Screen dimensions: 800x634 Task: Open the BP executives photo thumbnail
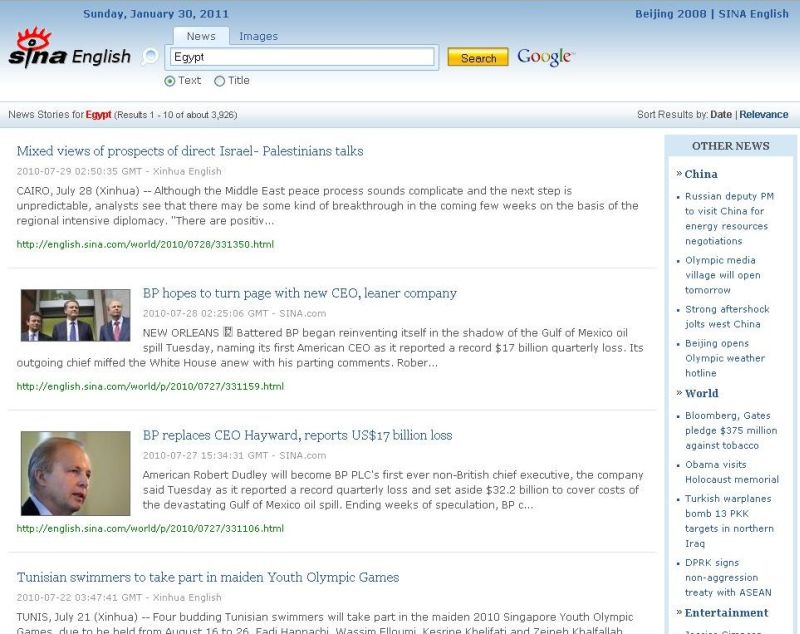76,315
